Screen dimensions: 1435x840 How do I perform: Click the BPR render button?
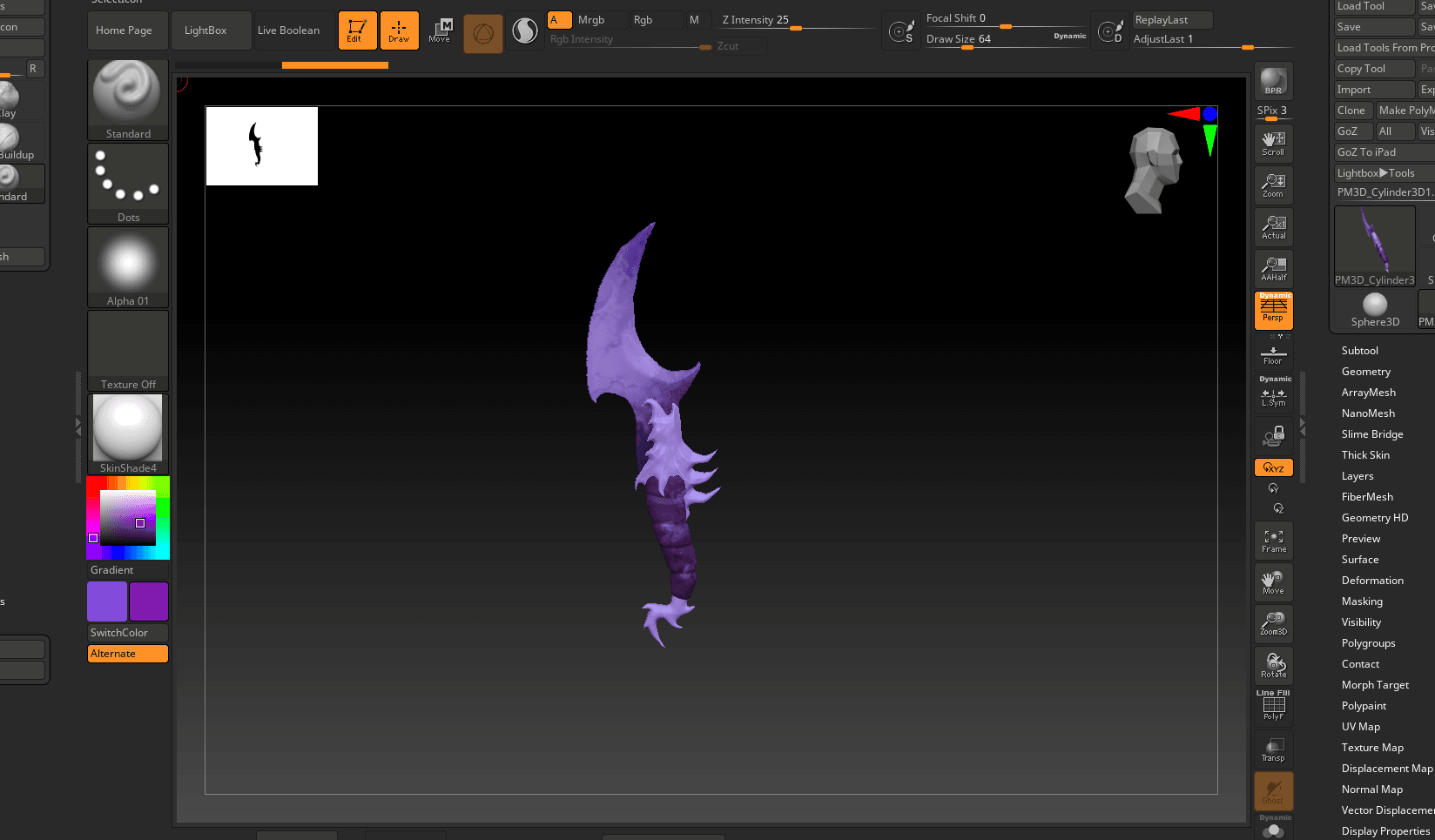[1273, 81]
